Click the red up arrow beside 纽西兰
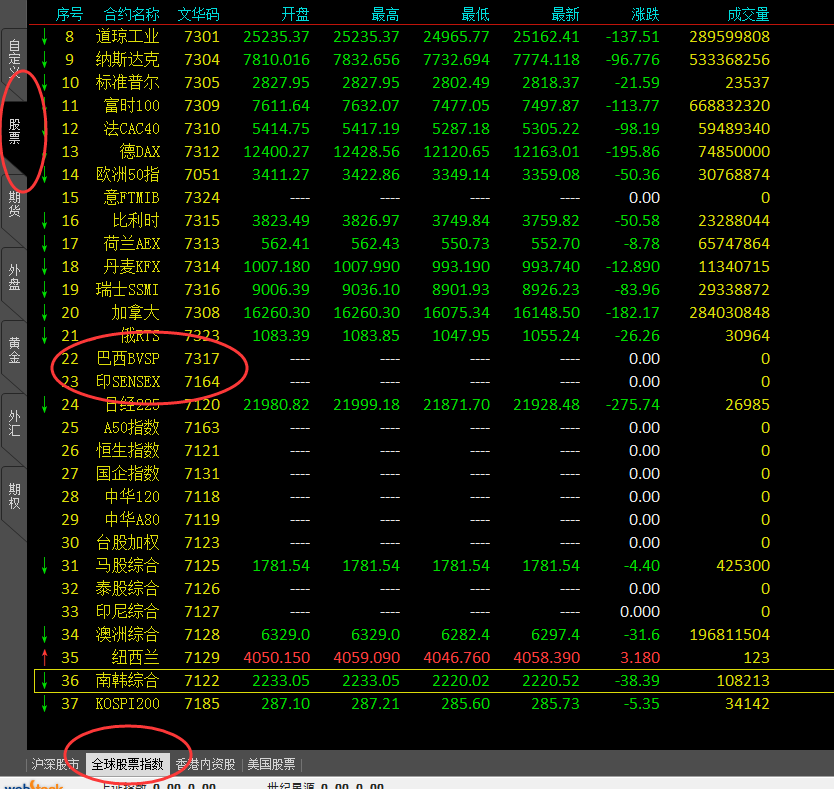The width and height of the screenshot is (834, 789). [x=44, y=657]
